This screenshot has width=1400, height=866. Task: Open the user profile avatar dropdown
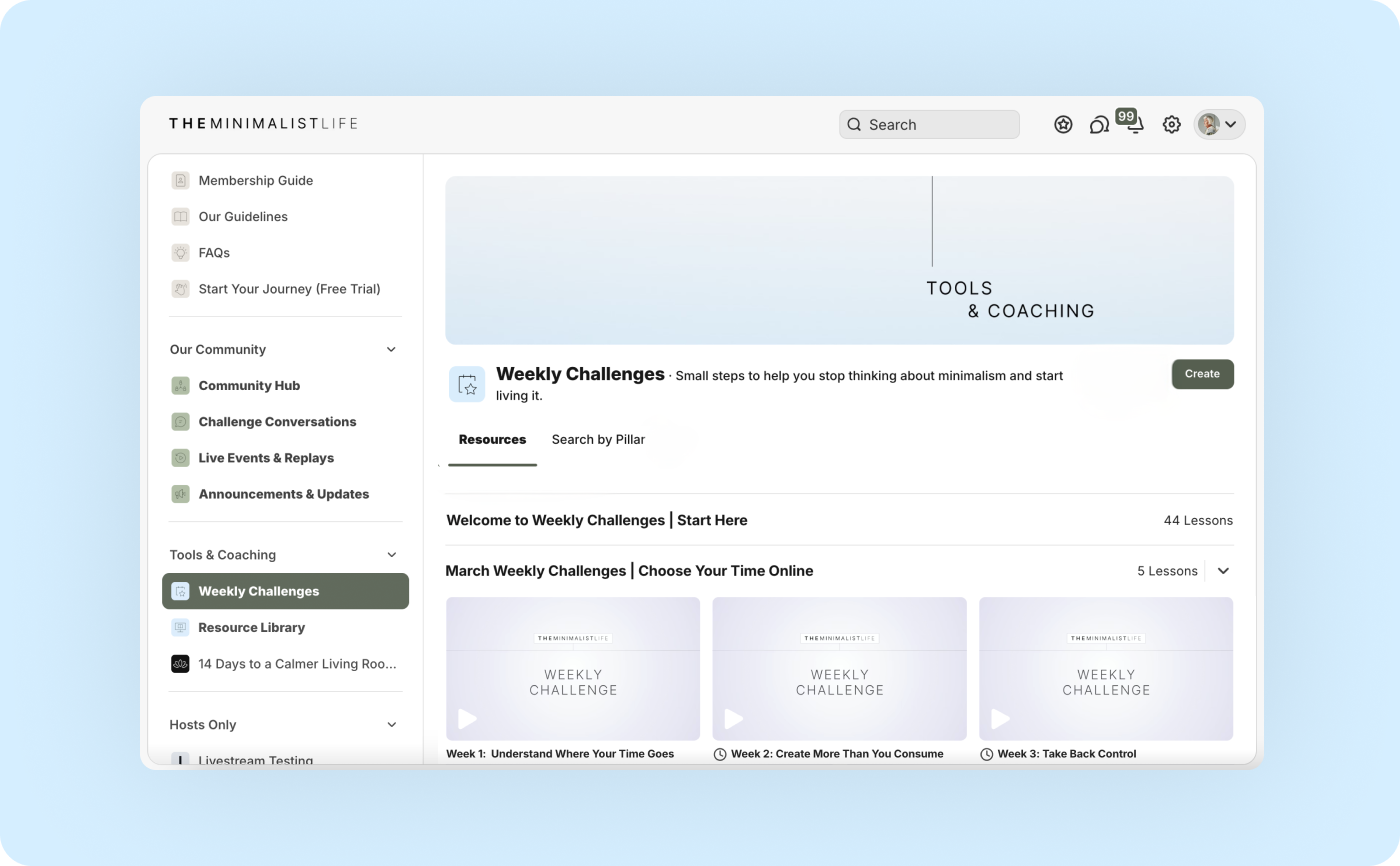(1219, 124)
